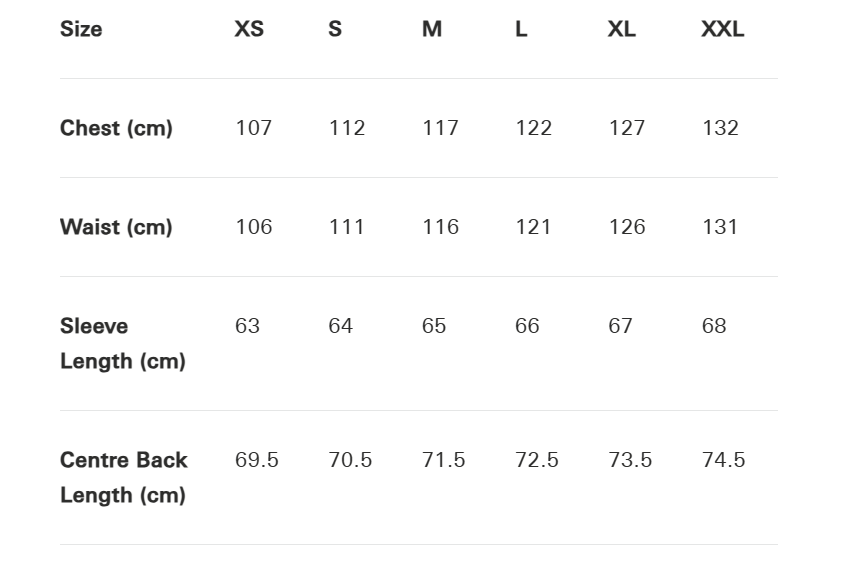Click chest value 132 for XXL

point(720,128)
